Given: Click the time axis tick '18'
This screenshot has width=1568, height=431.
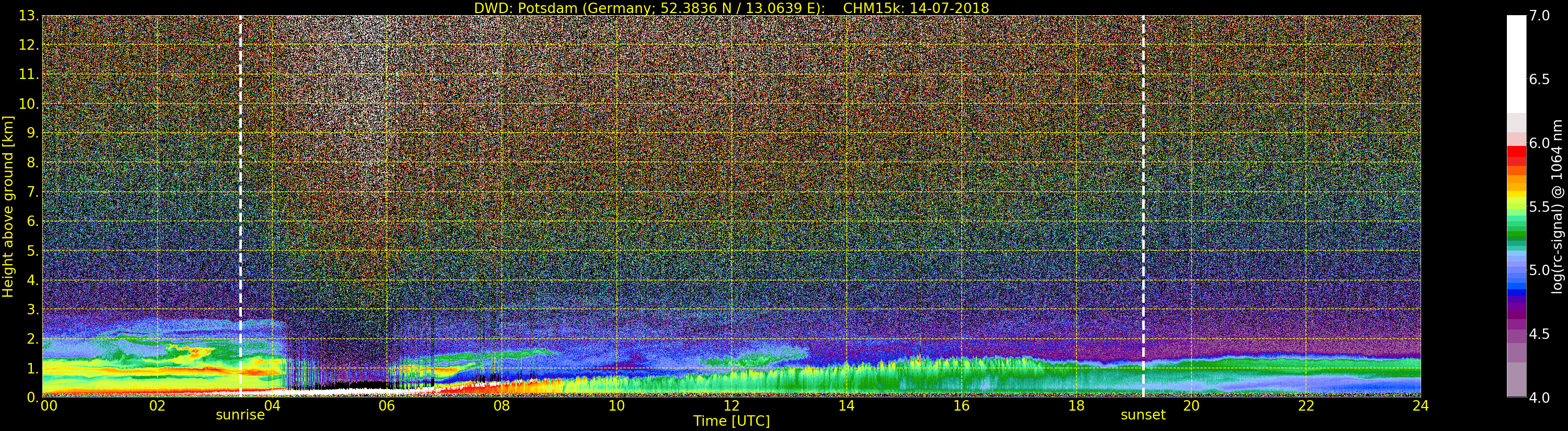Looking at the screenshot, I should point(1076,406).
